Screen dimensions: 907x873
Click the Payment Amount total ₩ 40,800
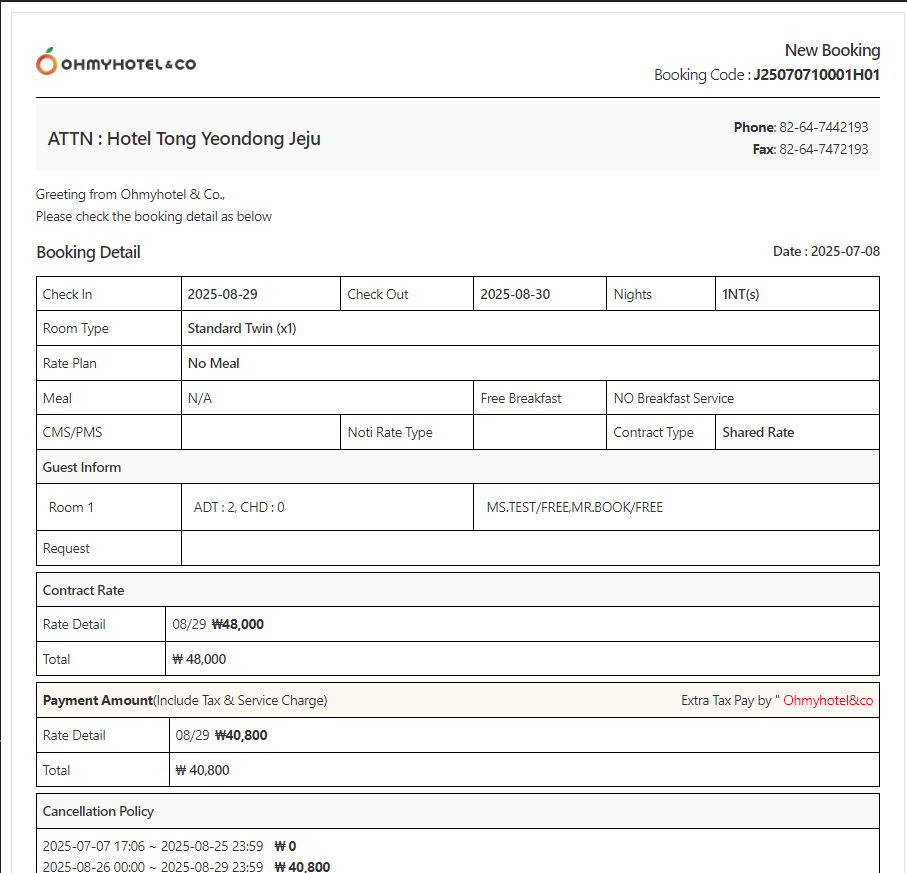(x=202, y=770)
